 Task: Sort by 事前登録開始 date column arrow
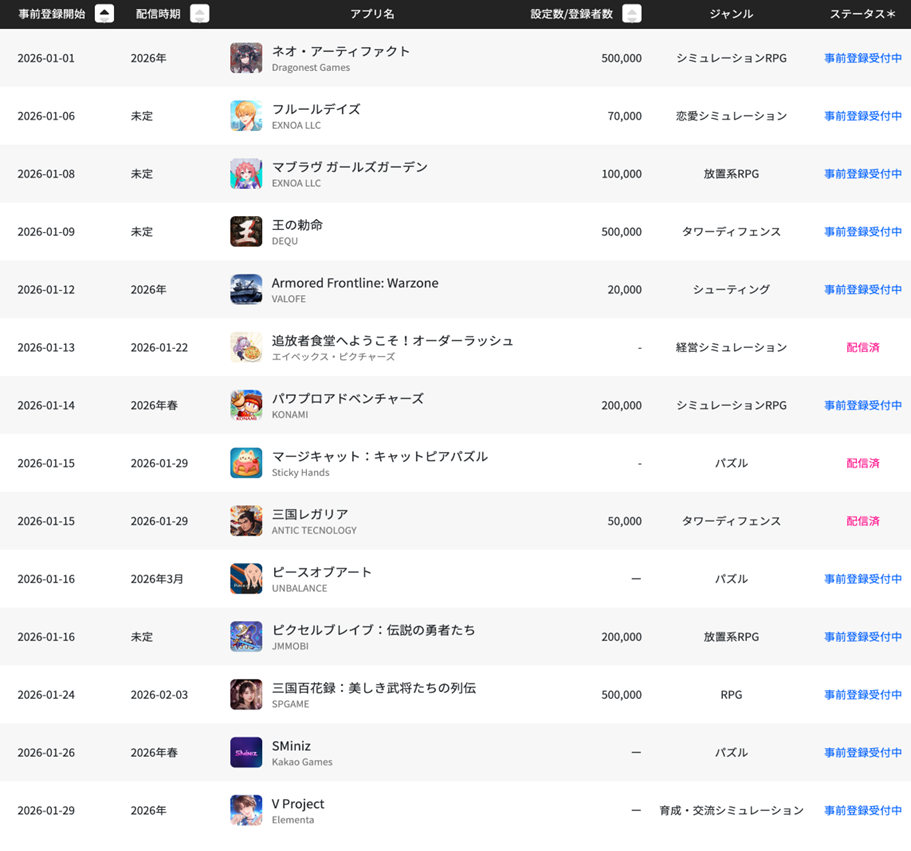[x=104, y=14]
